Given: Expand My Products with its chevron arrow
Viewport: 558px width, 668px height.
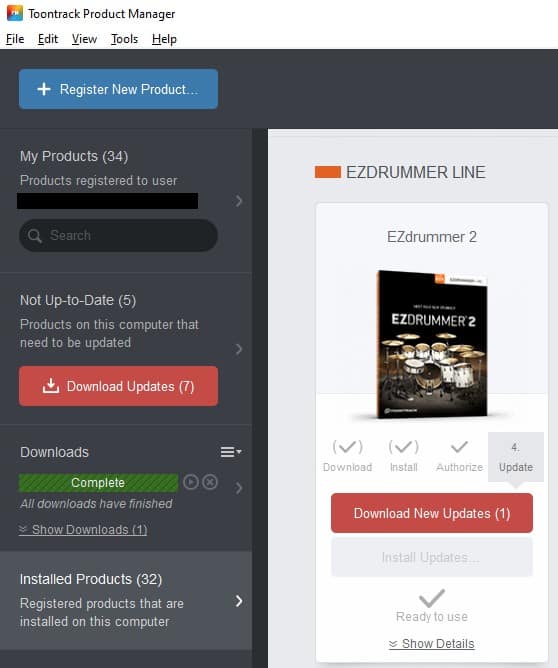Looking at the screenshot, I should coord(239,201).
